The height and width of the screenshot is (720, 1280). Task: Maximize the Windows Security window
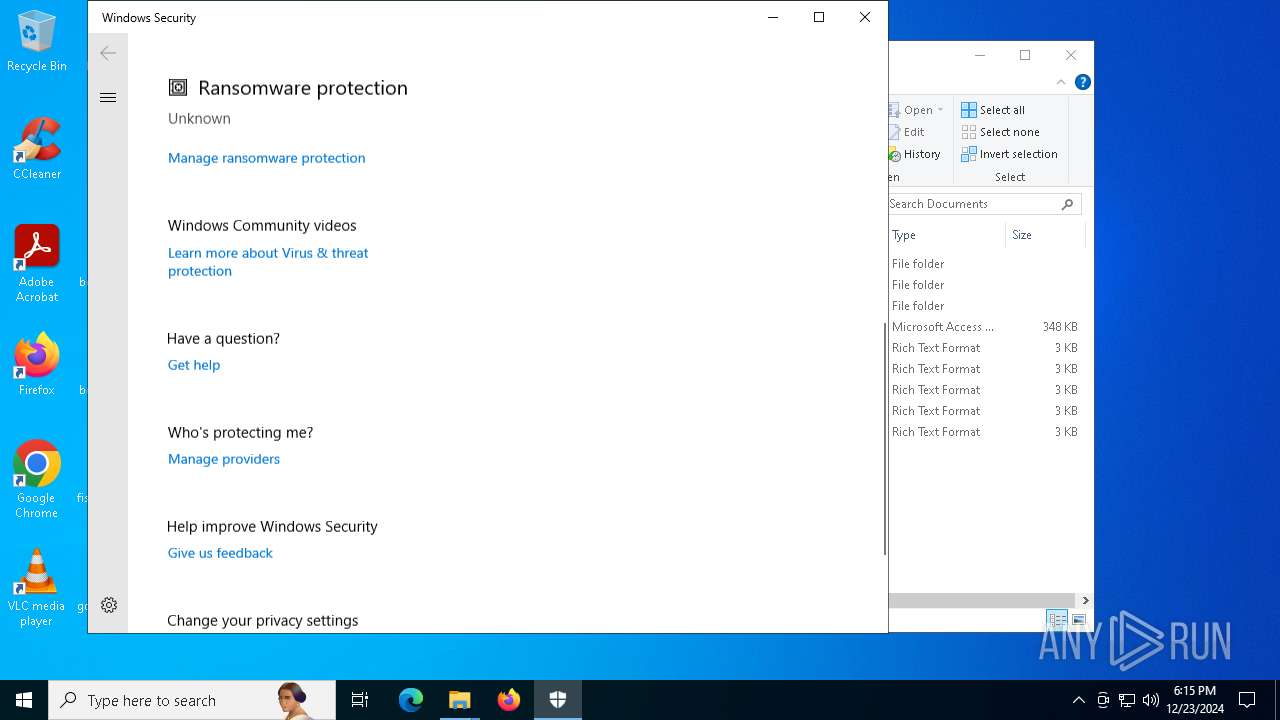pos(819,17)
